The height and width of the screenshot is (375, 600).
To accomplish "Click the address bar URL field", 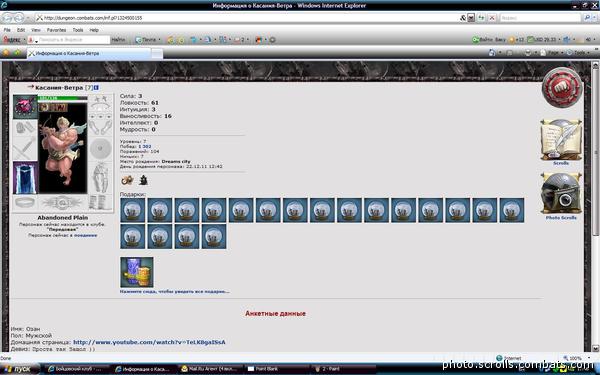I will (x=249, y=18).
